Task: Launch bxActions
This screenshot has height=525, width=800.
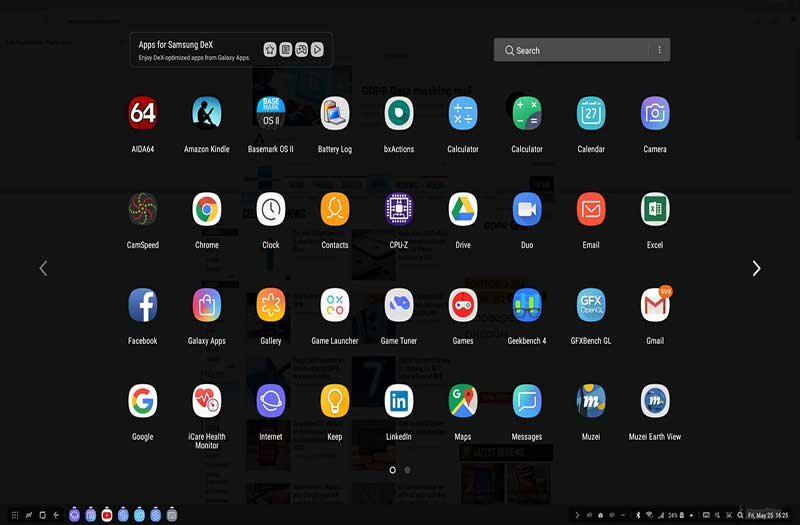Action: (x=398, y=113)
